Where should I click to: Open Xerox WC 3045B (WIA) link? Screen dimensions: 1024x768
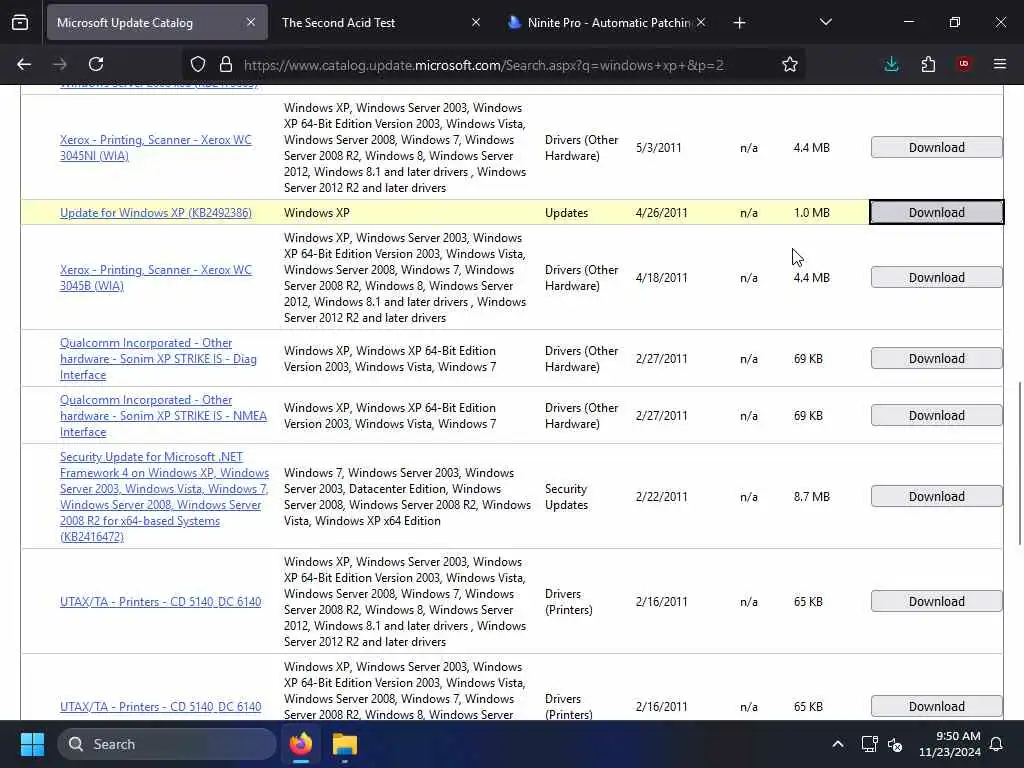pyautogui.click(x=155, y=278)
